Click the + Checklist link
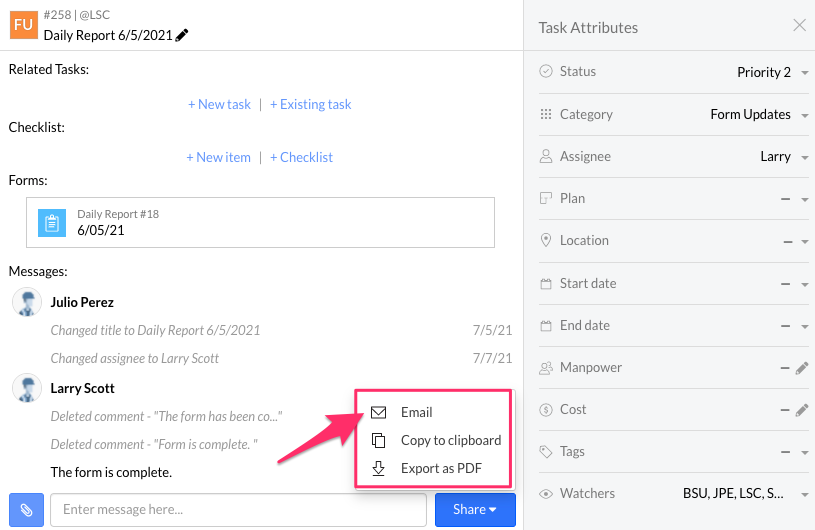The image size is (815, 530). click(301, 157)
